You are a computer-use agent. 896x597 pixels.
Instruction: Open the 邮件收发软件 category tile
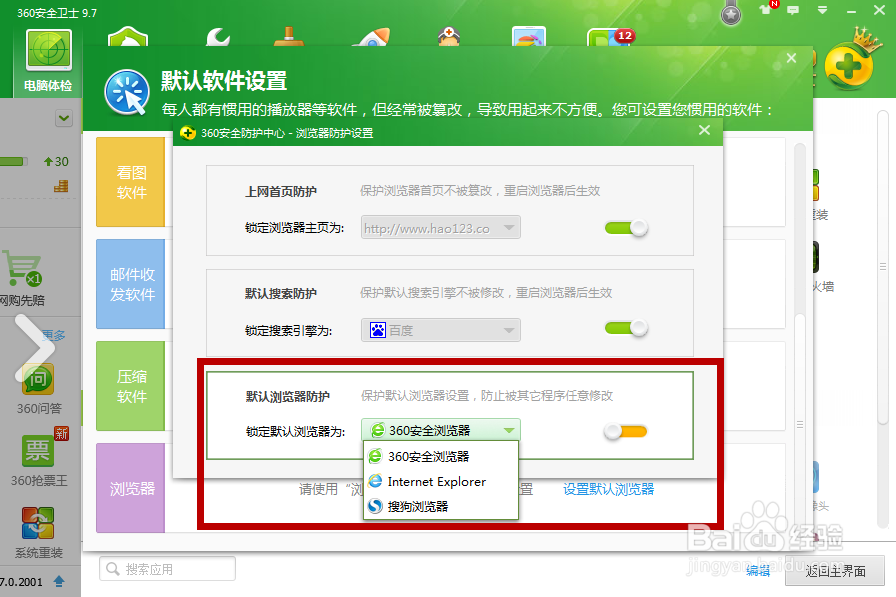131,284
